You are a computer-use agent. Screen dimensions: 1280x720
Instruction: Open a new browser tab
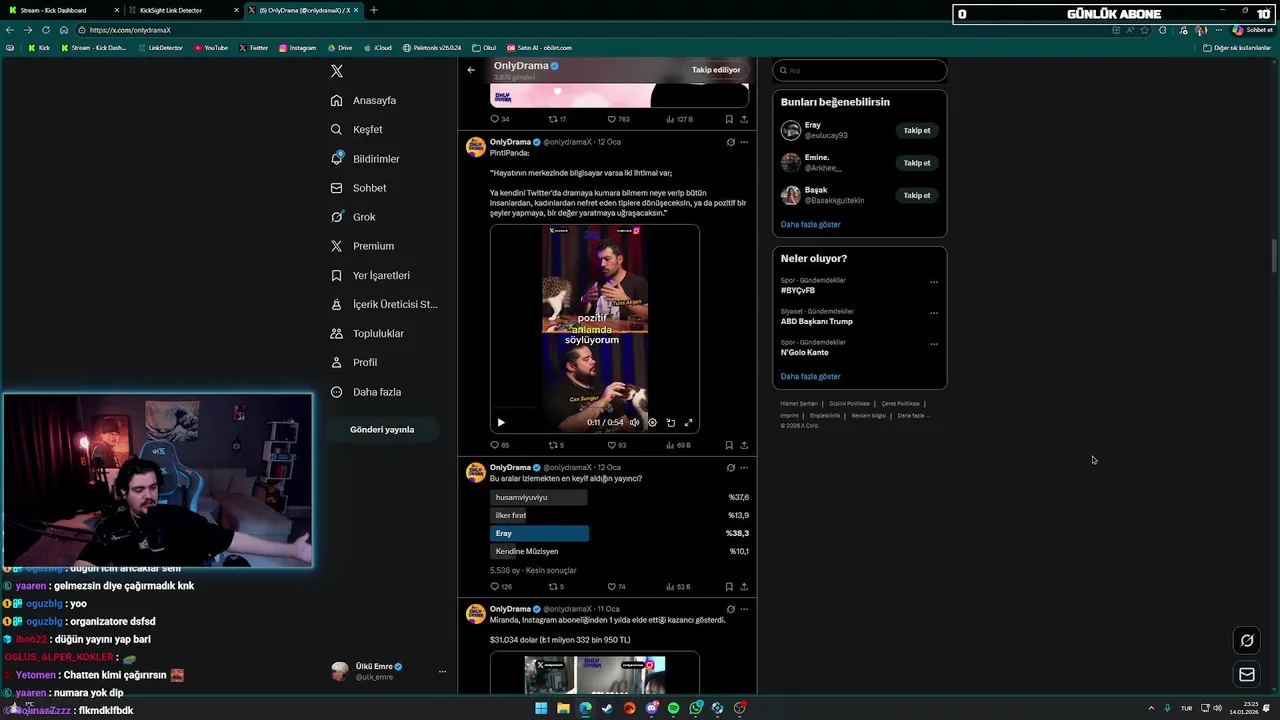point(374,10)
